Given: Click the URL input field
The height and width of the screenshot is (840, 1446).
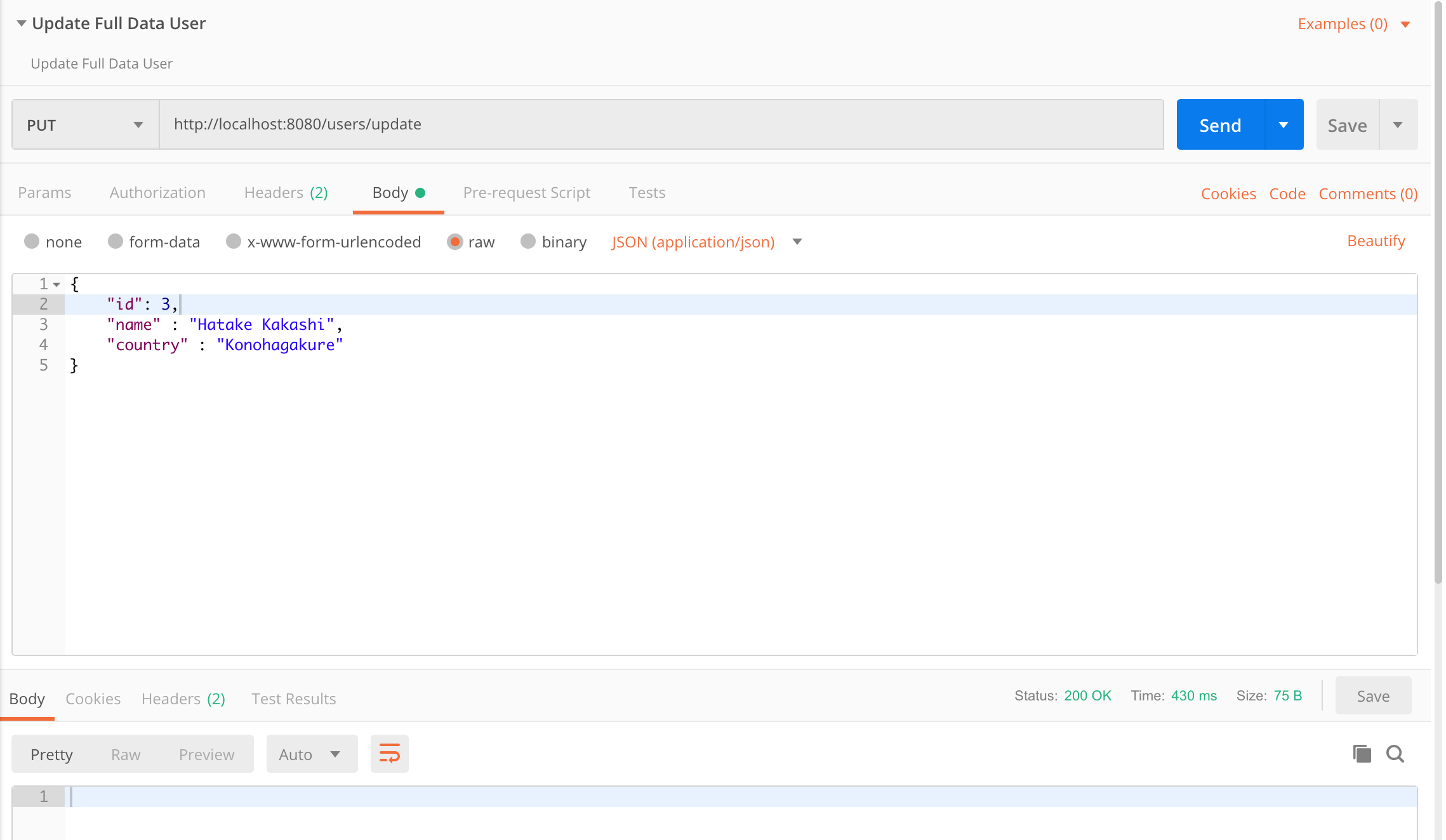Looking at the screenshot, I should [x=660, y=124].
